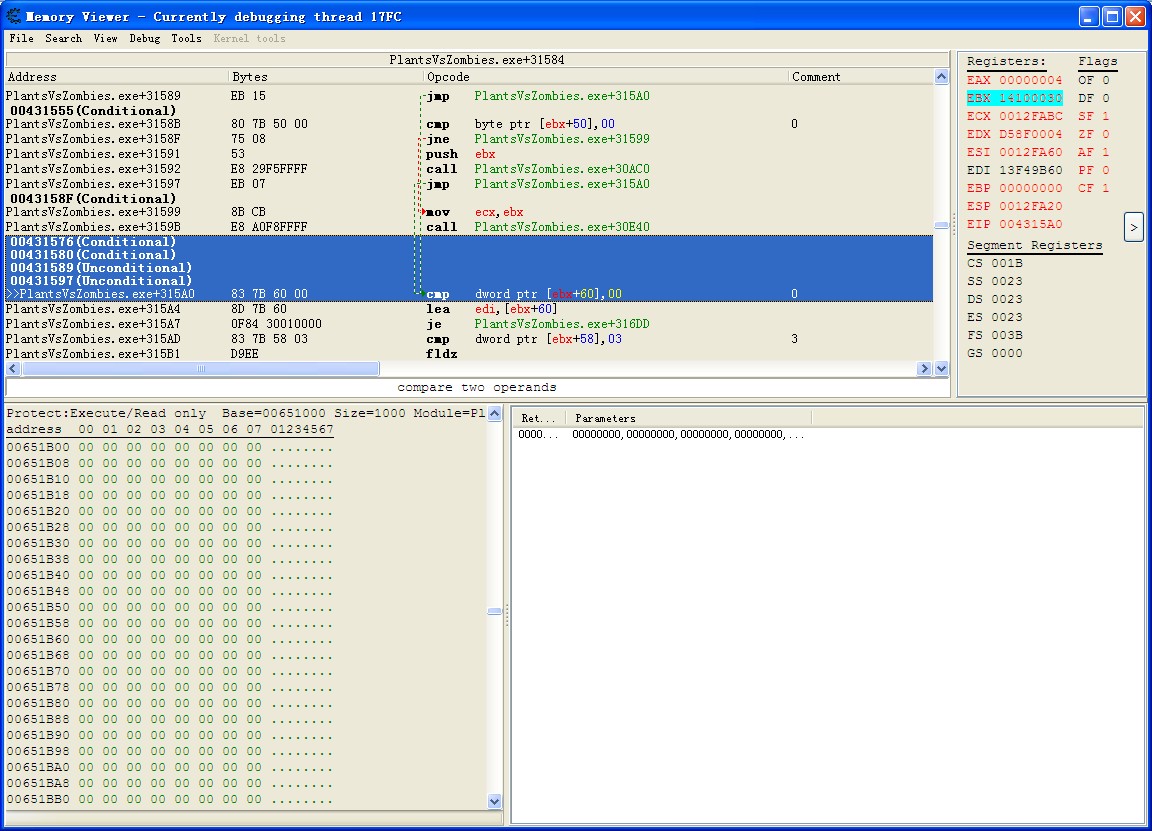Click the disassembler horizontal scrollbar thumb
1152x831 pixels.
[x=201, y=368]
